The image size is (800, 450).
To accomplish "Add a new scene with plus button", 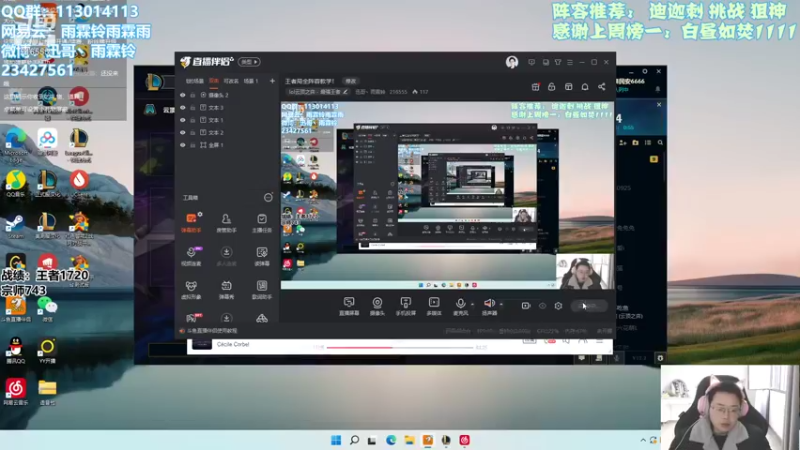I will 272,81.
